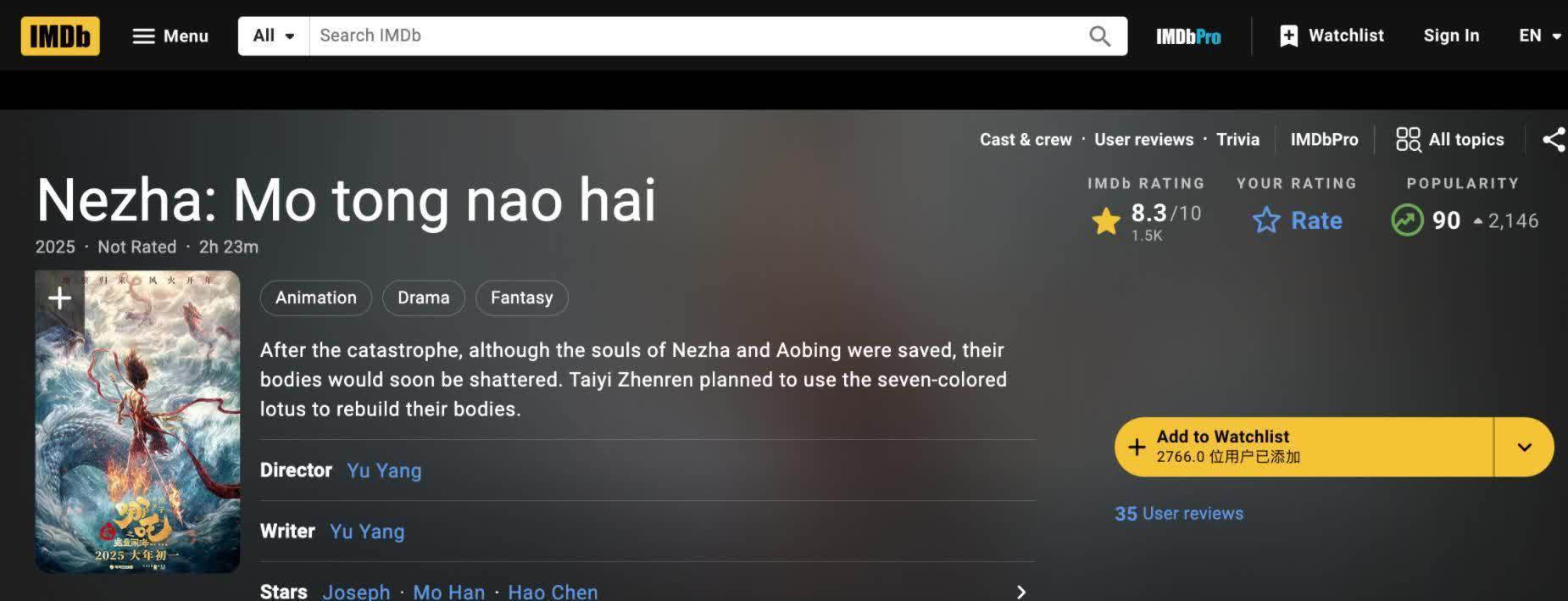Open the Cast & crew tab
The height and width of the screenshot is (601, 1568).
click(1026, 140)
